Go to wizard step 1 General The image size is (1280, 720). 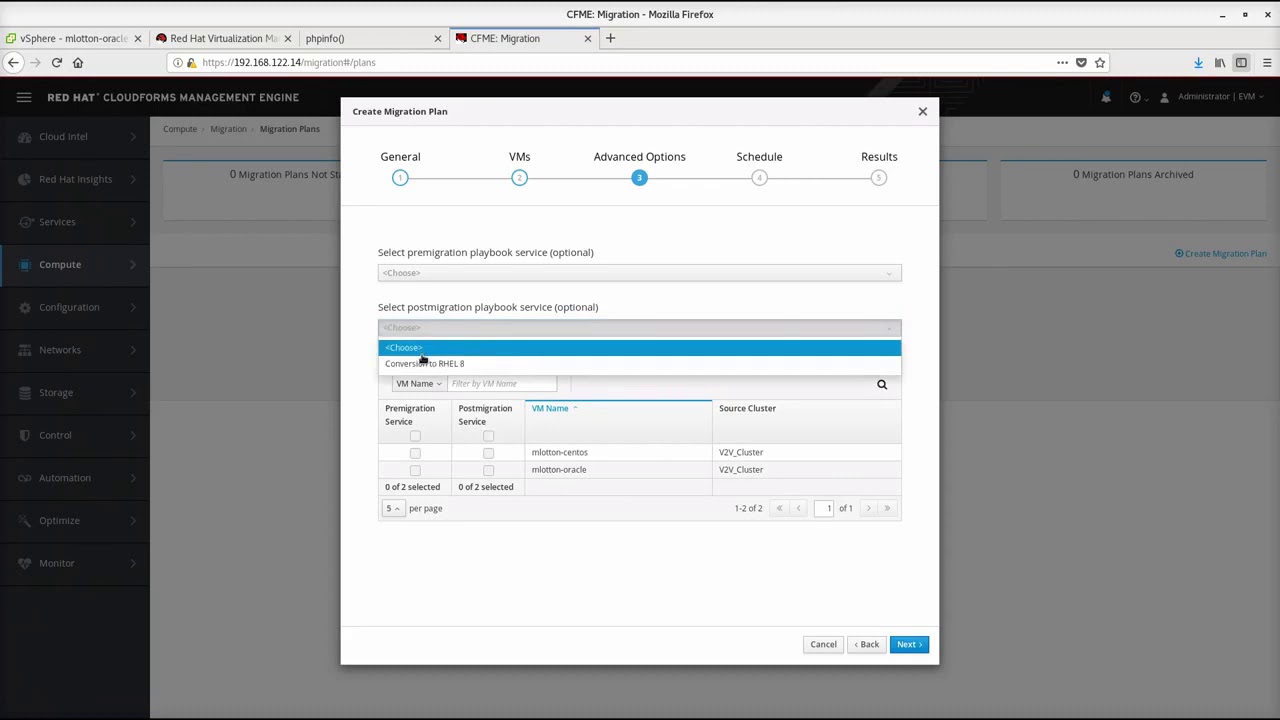[400, 177]
